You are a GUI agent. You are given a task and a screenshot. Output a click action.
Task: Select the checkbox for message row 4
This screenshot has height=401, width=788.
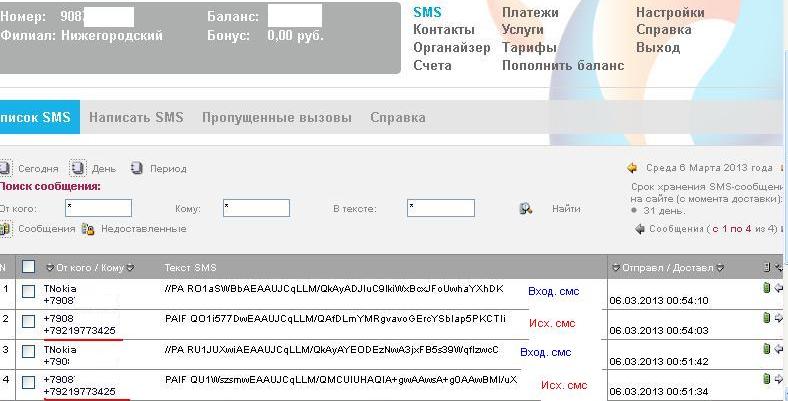[x=29, y=382]
